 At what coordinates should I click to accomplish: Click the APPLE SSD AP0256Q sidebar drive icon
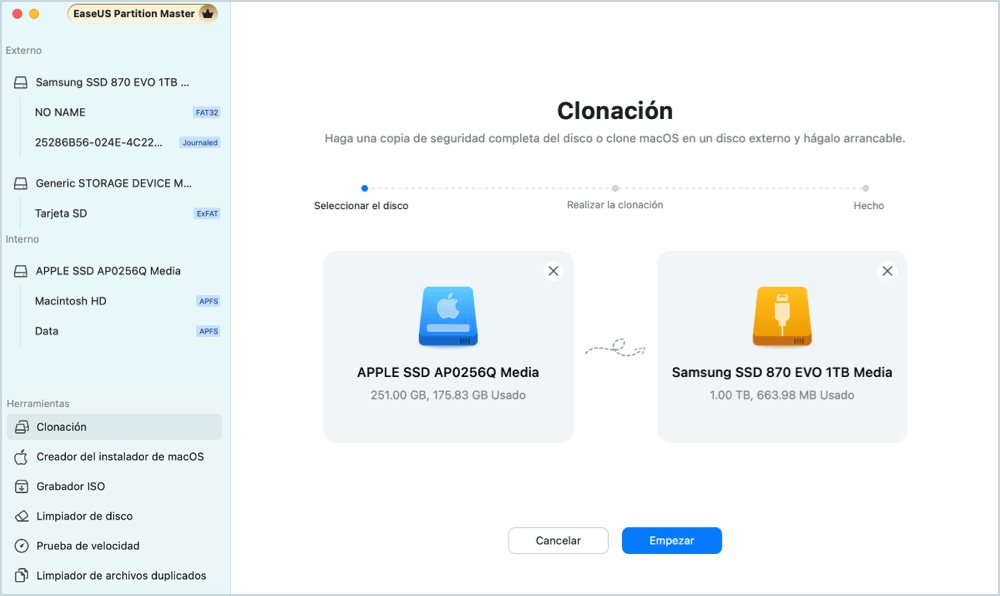[x=21, y=271]
